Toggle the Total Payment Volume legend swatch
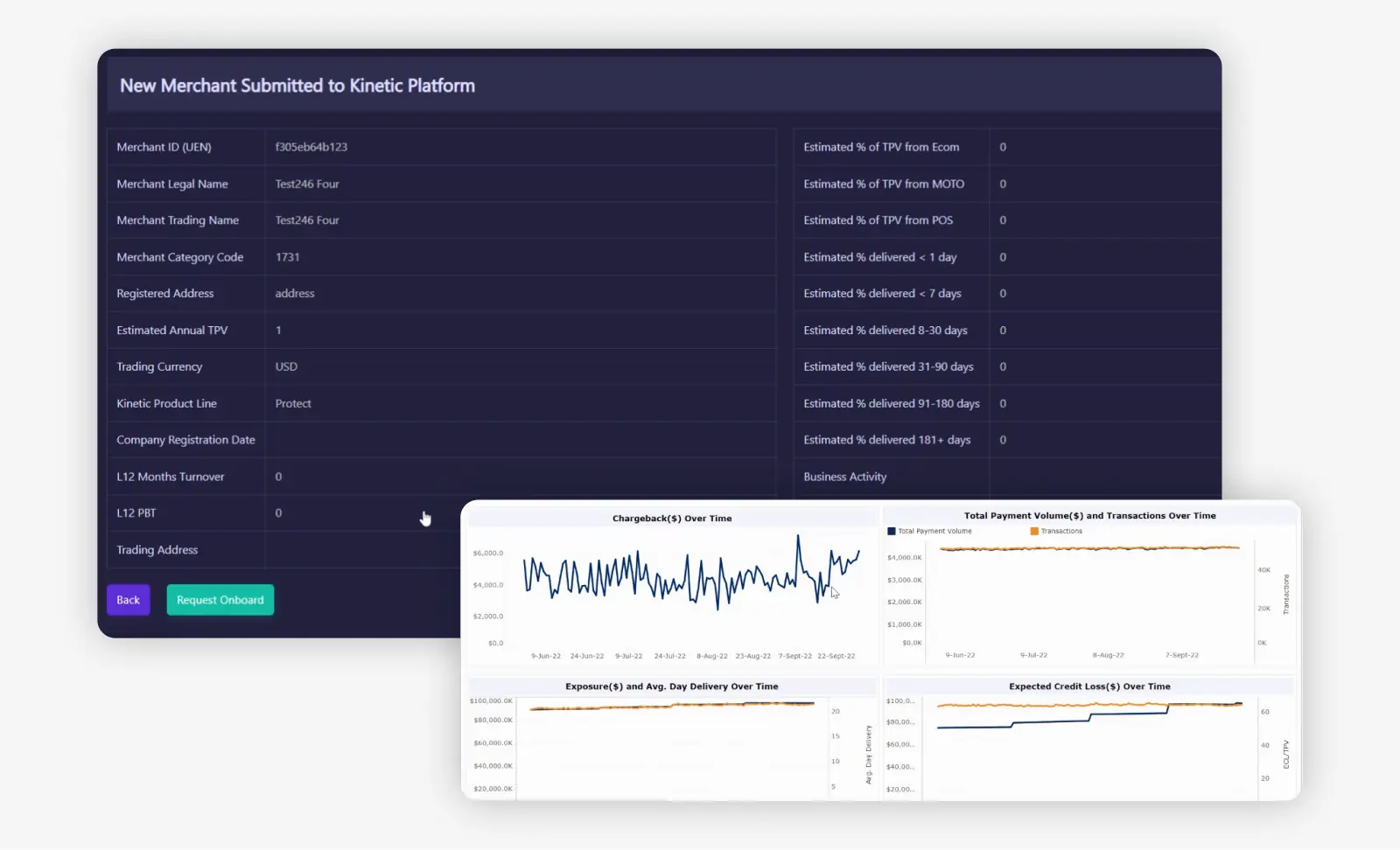 click(x=892, y=531)
